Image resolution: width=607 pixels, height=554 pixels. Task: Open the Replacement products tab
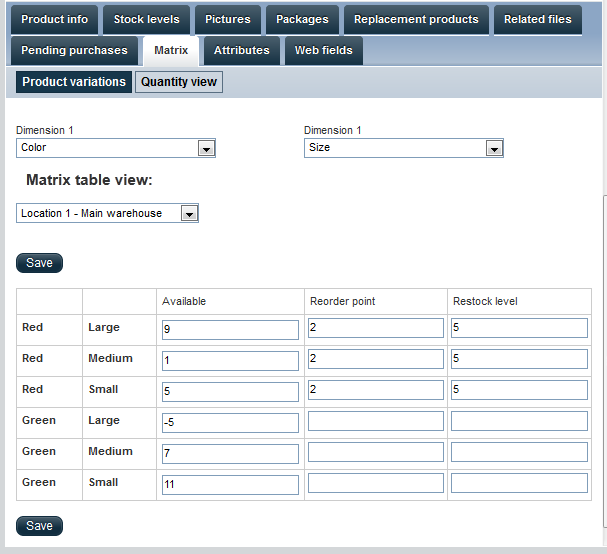[x=416, y=20]
